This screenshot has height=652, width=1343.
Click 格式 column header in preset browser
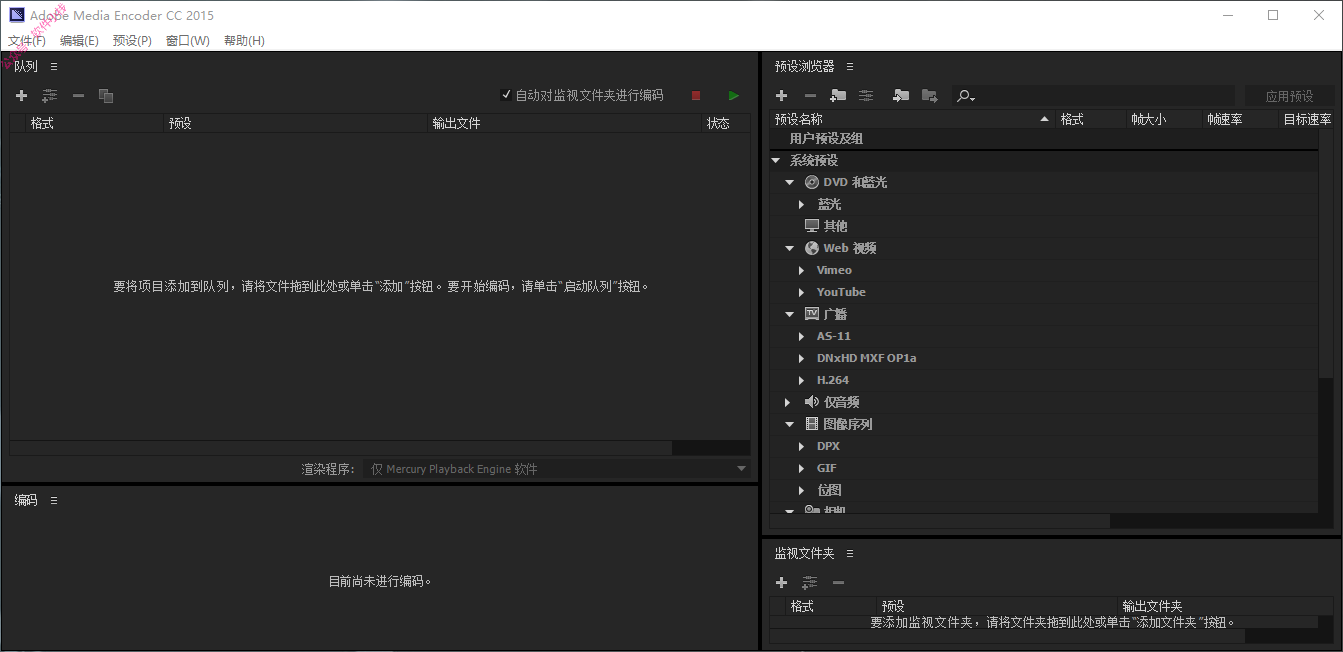[1091, 119]
